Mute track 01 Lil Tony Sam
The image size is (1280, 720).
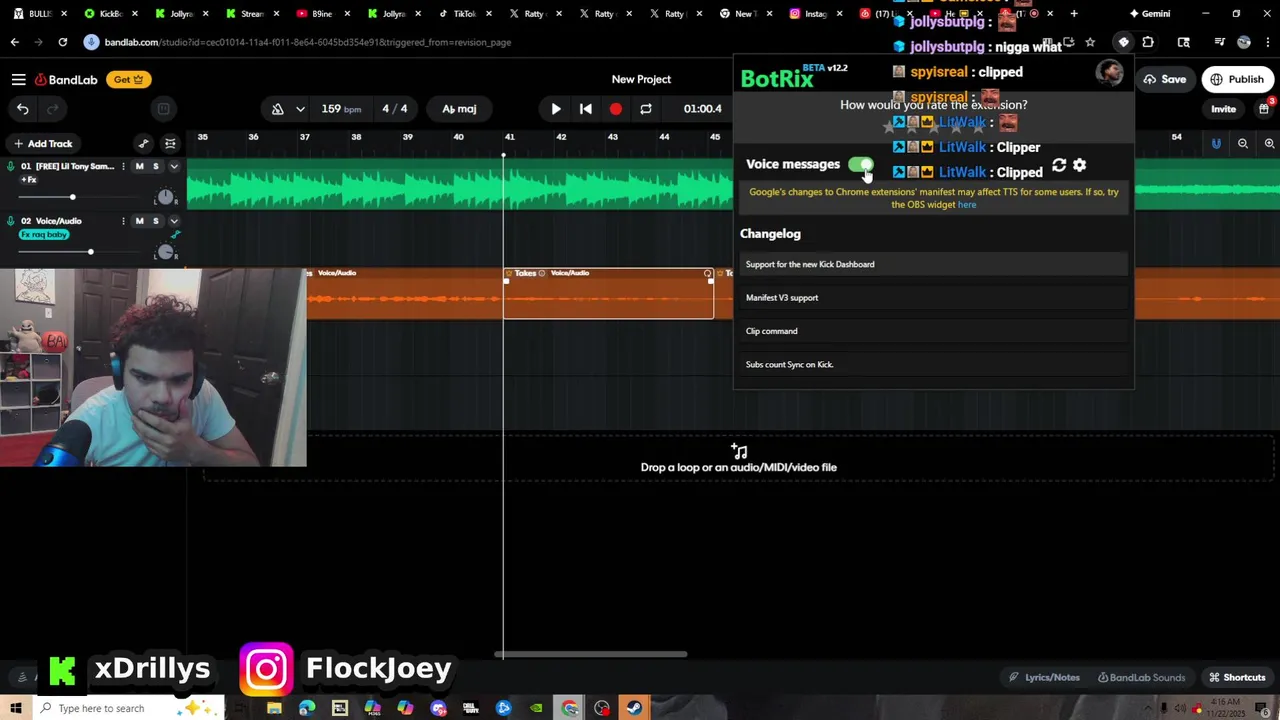tap(139, 166)
